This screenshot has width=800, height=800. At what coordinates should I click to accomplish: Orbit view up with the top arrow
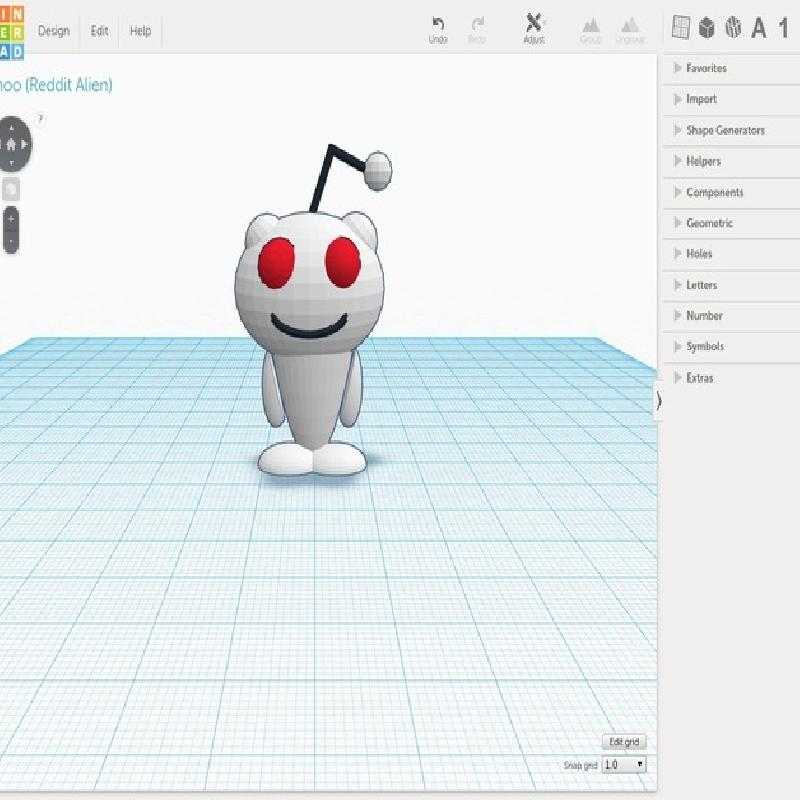tap(11, 128)
